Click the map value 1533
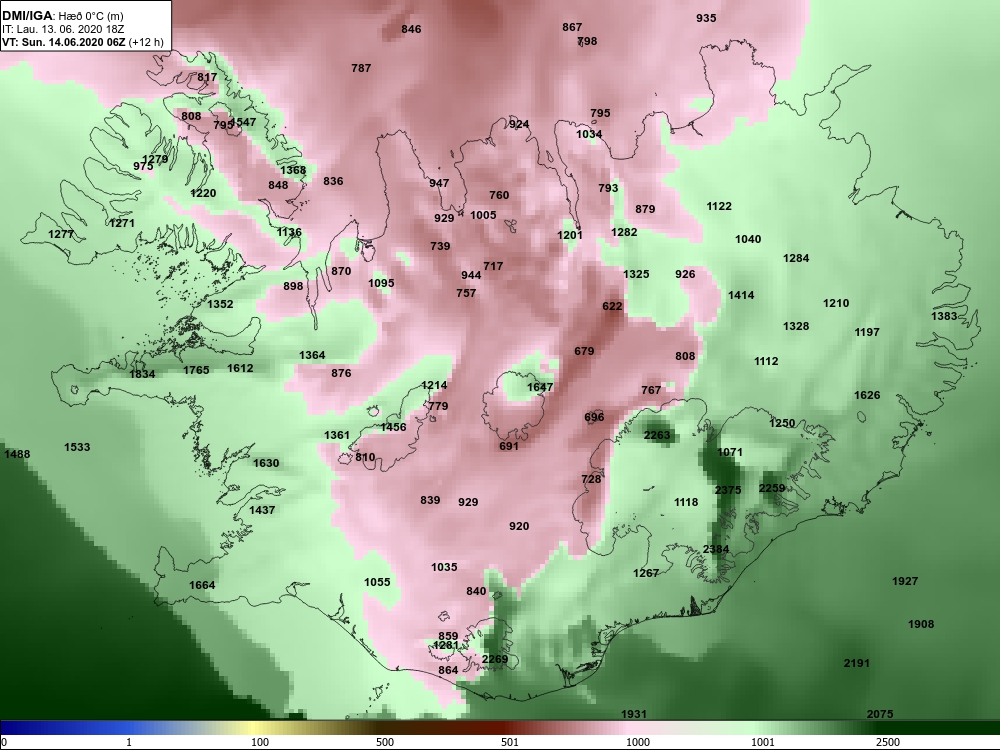Screen dimensions: 1000x750 77,447
